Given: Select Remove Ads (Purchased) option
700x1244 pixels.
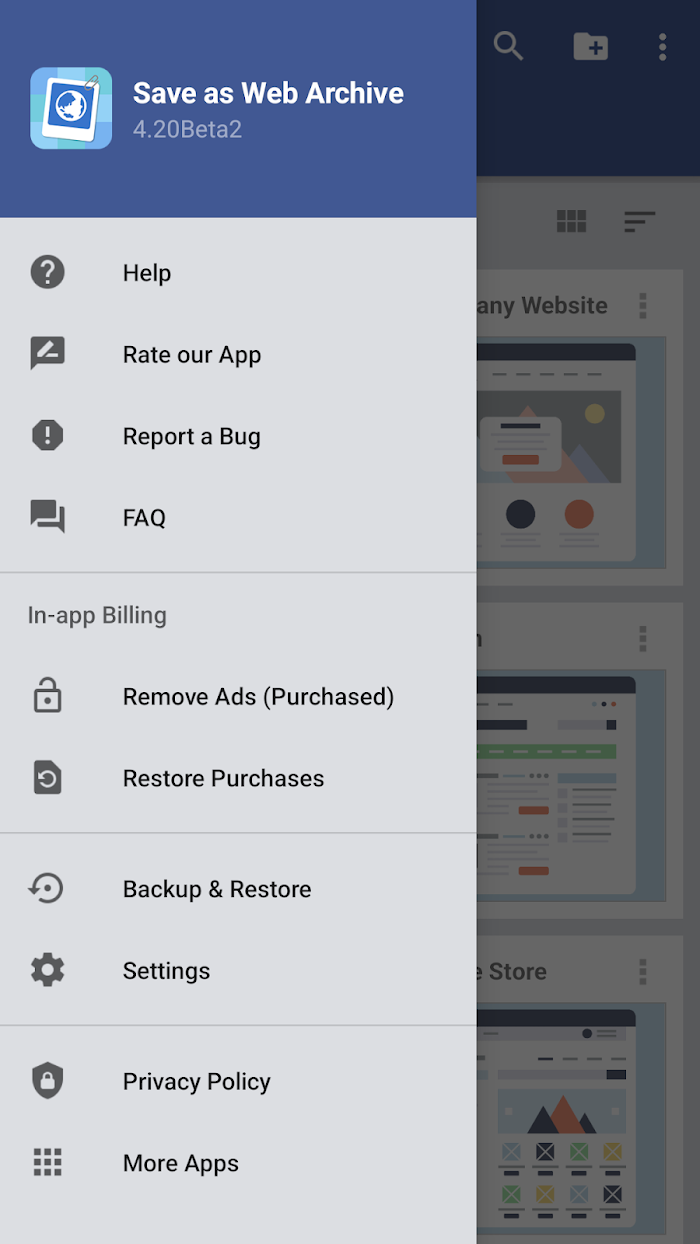Looking at the screenshot, I should point(238,696).
